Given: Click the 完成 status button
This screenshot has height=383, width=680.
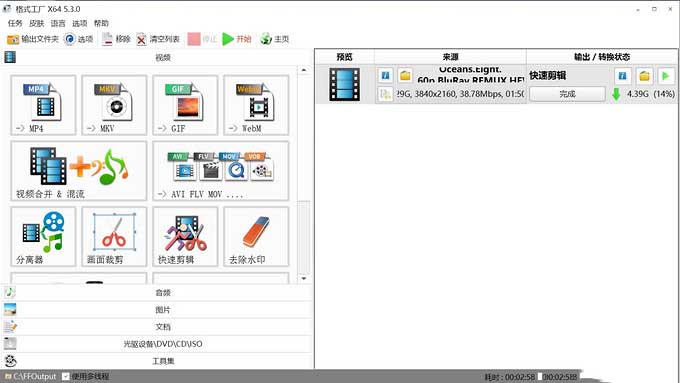Looking at the screenshot, I should click(567, 94).
